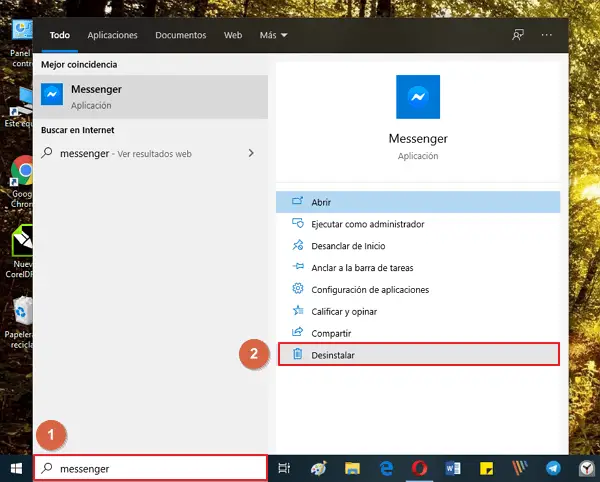This screenshot has width=600, height=482.
Task: Open Sticky Notes from the taskbar
Action: click(x=486, y=468)
